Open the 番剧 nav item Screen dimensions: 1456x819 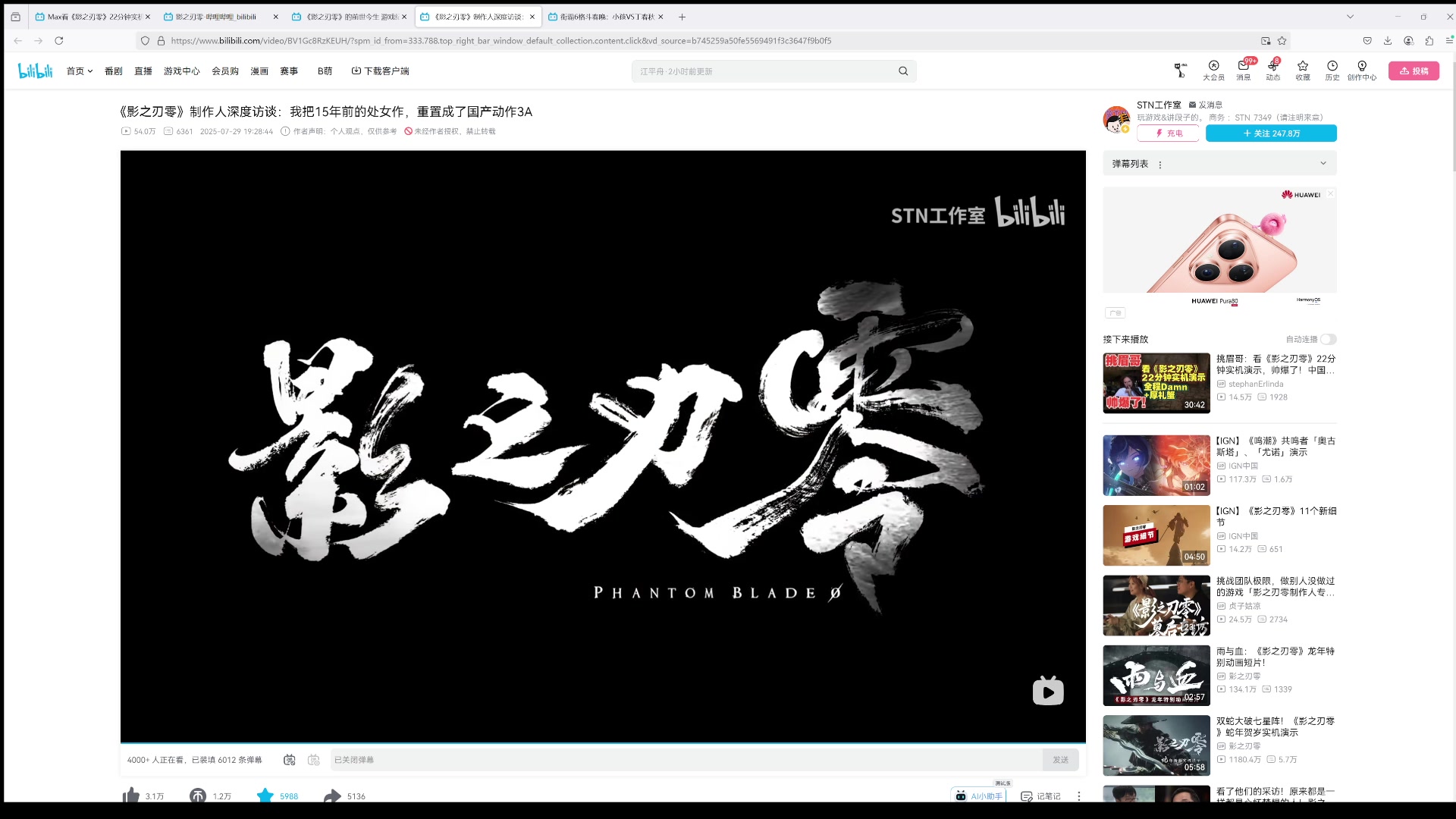[x=114, y=71]
